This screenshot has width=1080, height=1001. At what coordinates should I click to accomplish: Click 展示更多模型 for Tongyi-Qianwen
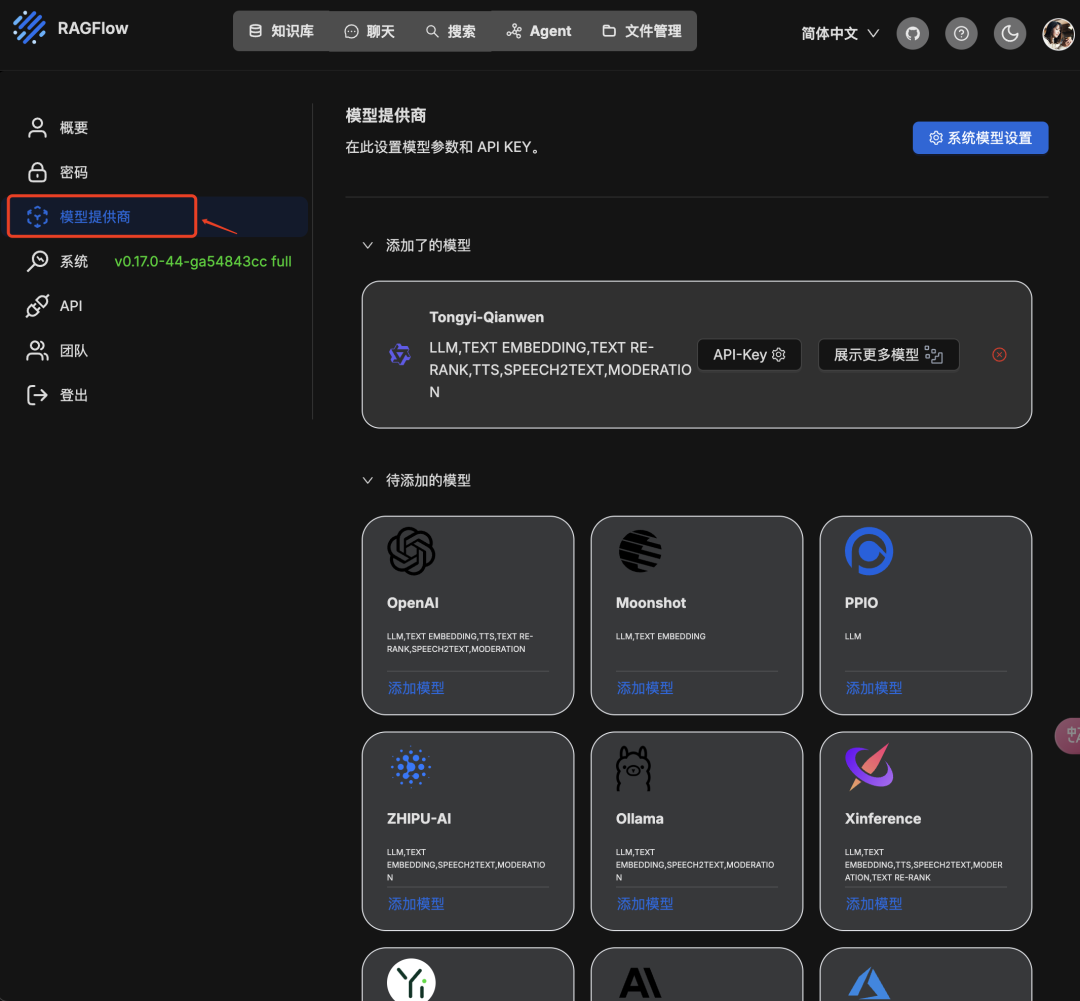pyautogui.click(x=888, y=355)
